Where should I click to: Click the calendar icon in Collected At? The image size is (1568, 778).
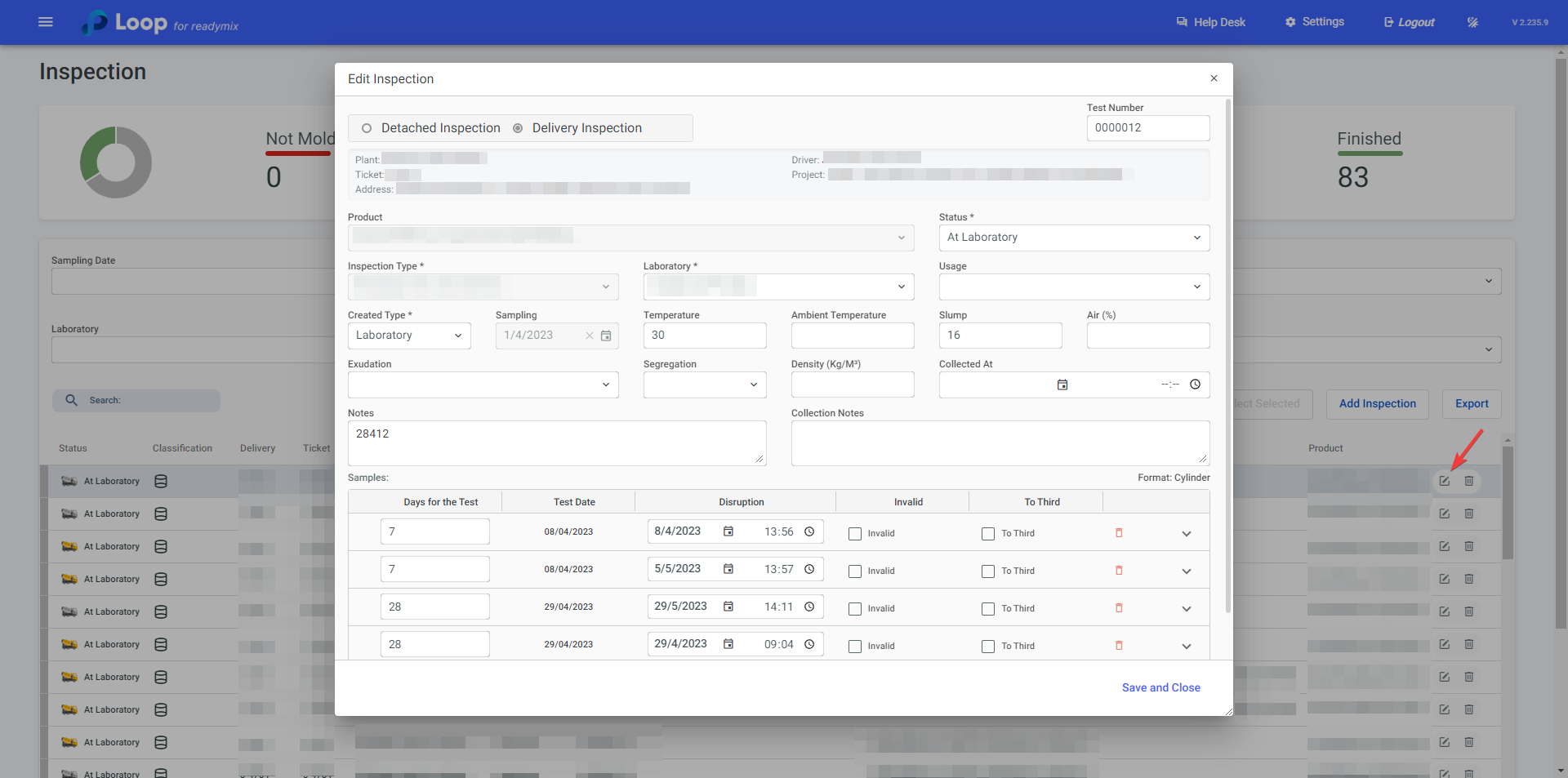1062,385
